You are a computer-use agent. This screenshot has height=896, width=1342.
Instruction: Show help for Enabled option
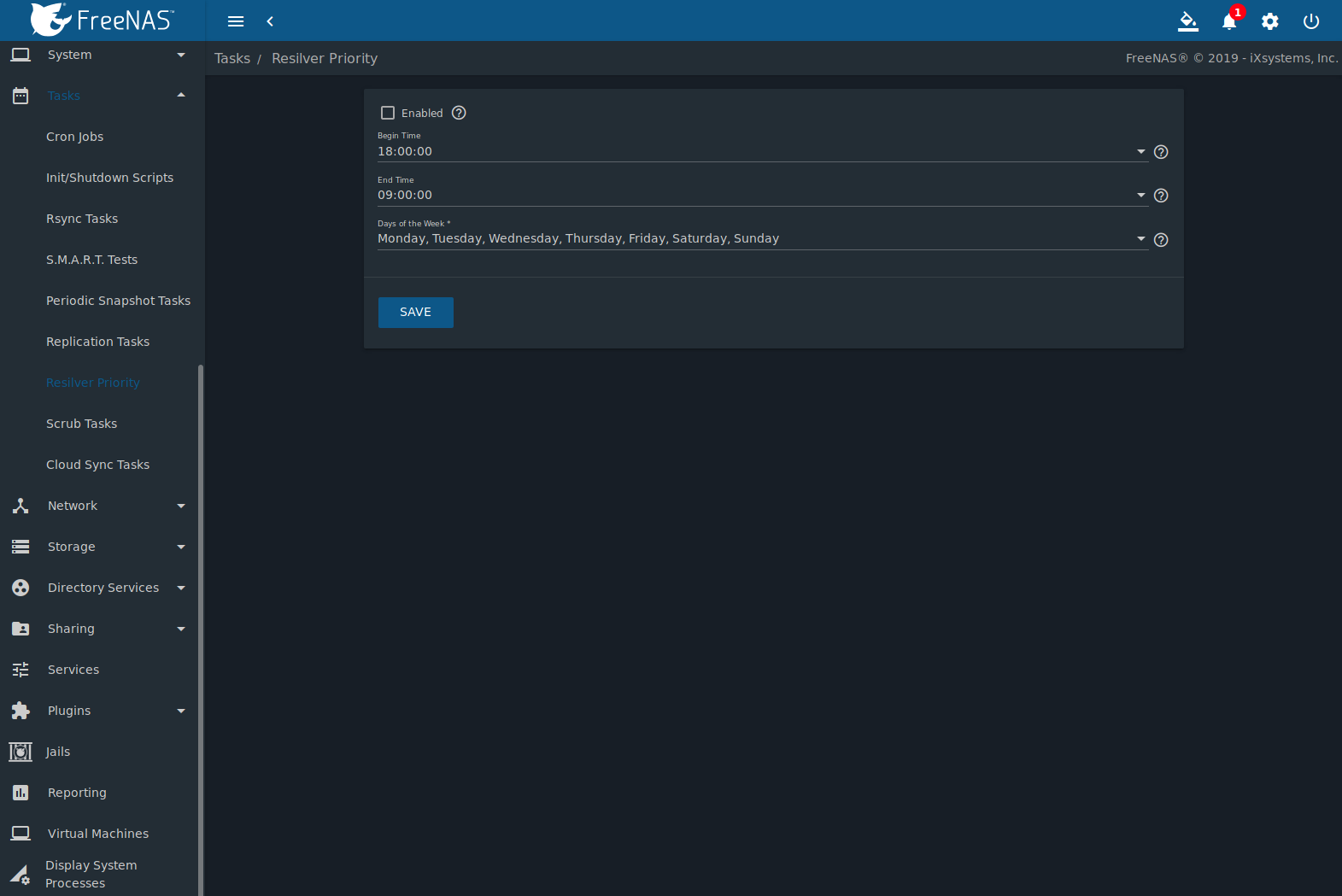[459, 113]
